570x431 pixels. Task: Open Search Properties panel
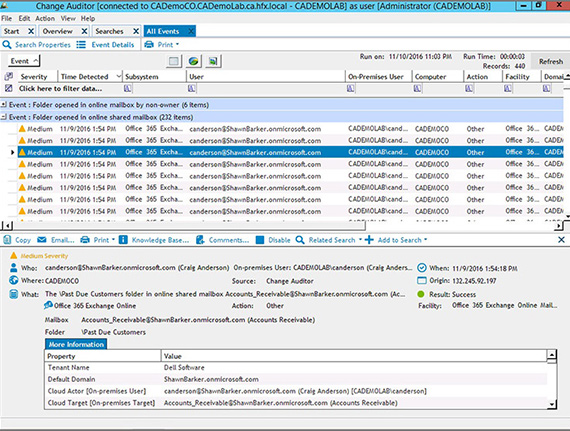pos(36,45)
